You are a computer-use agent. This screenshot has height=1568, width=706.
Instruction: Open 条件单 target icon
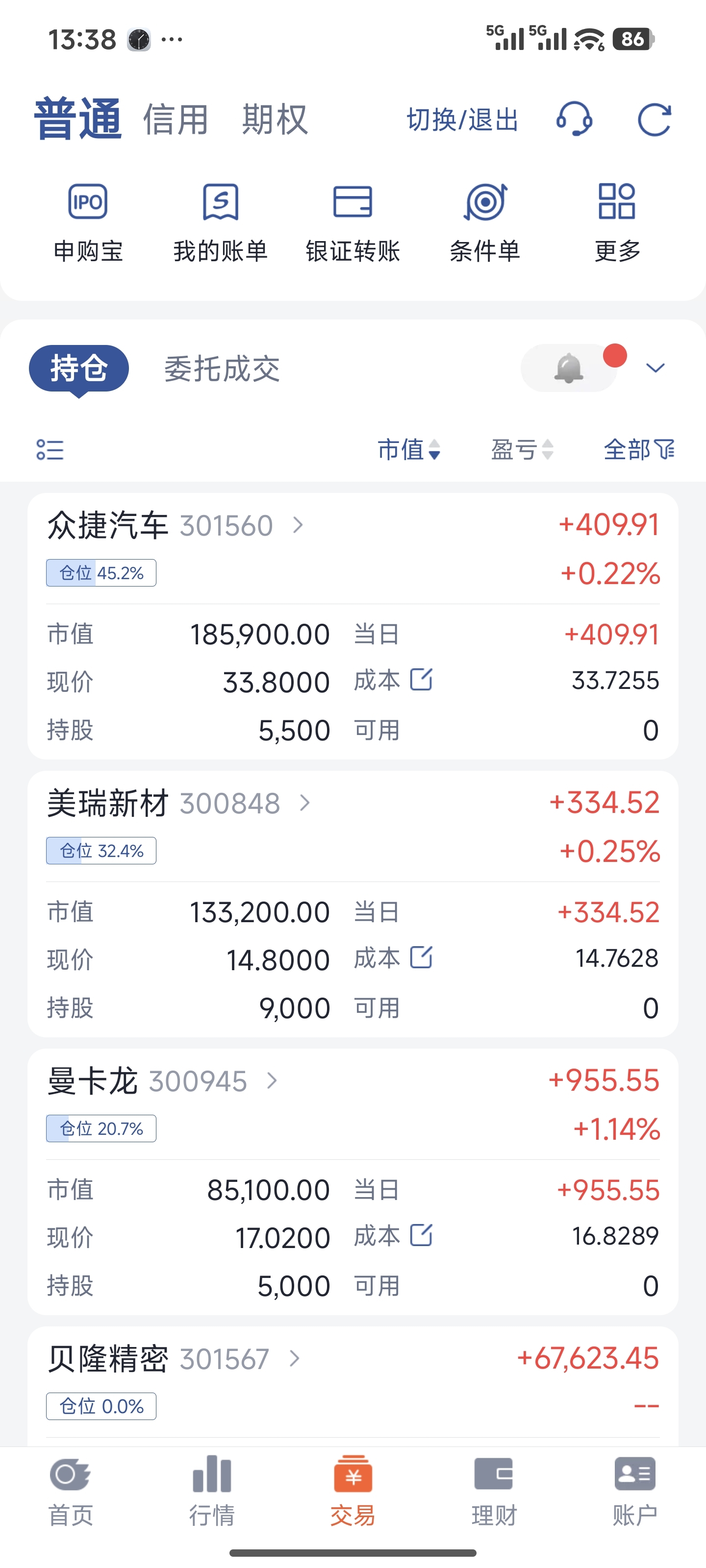[485, 201]
